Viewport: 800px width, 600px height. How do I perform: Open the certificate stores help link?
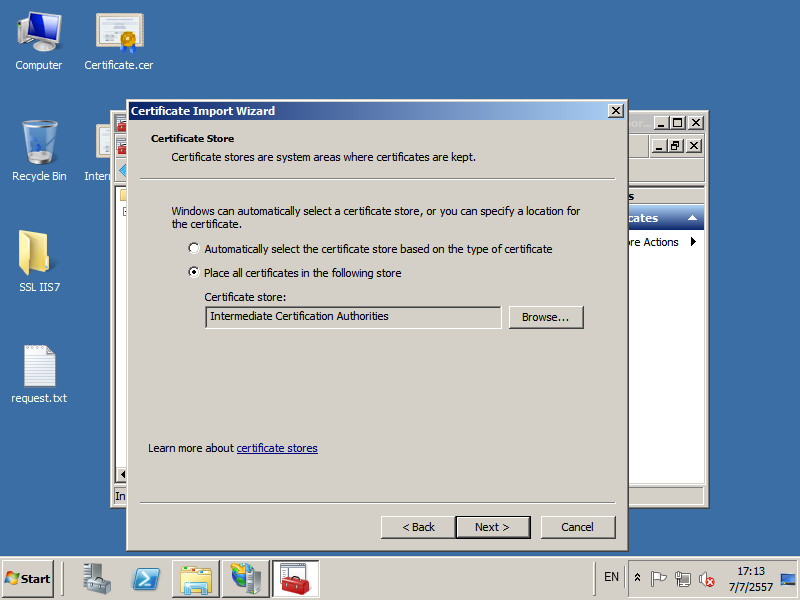pos(277,448)
